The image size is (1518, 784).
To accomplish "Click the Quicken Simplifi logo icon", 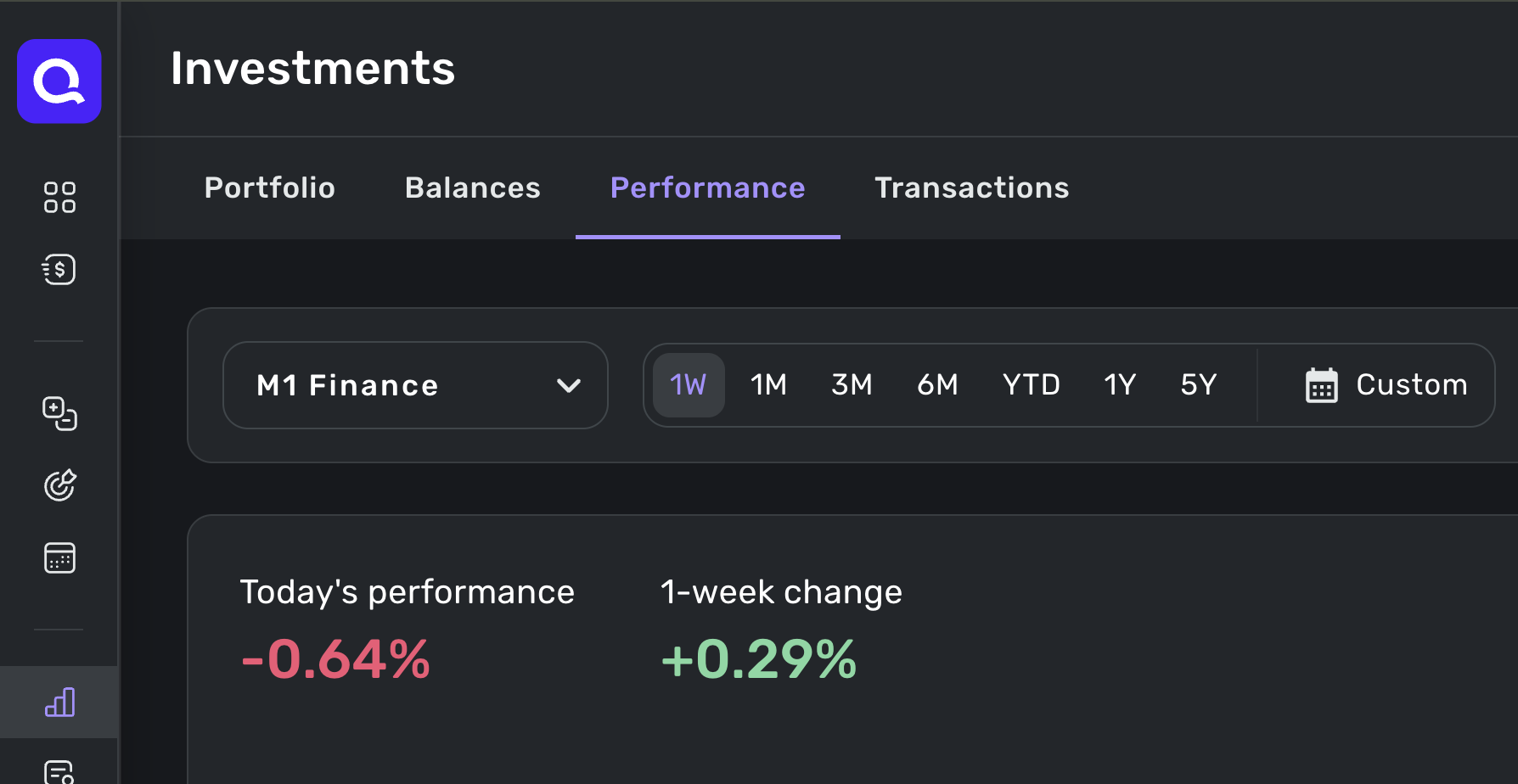I will (x=59, y=81).
